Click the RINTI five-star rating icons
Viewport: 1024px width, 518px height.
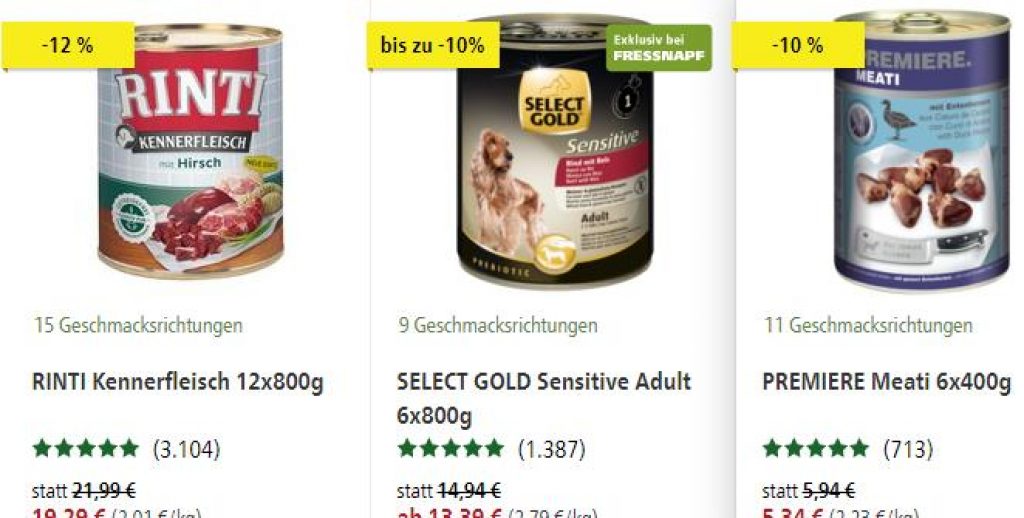pos(86,449)
